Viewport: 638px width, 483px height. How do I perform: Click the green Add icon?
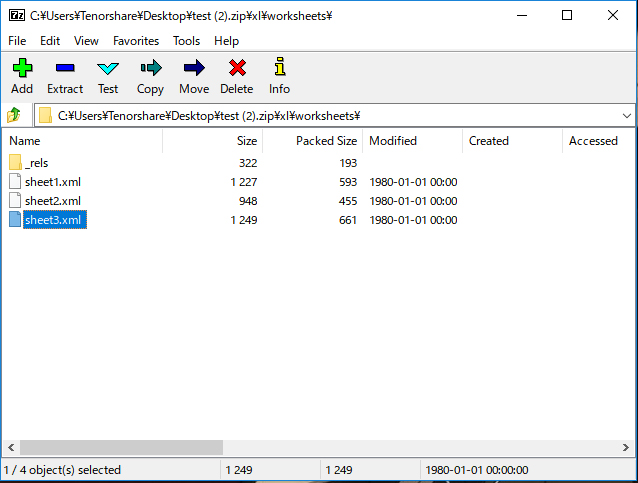click(21, 69)
